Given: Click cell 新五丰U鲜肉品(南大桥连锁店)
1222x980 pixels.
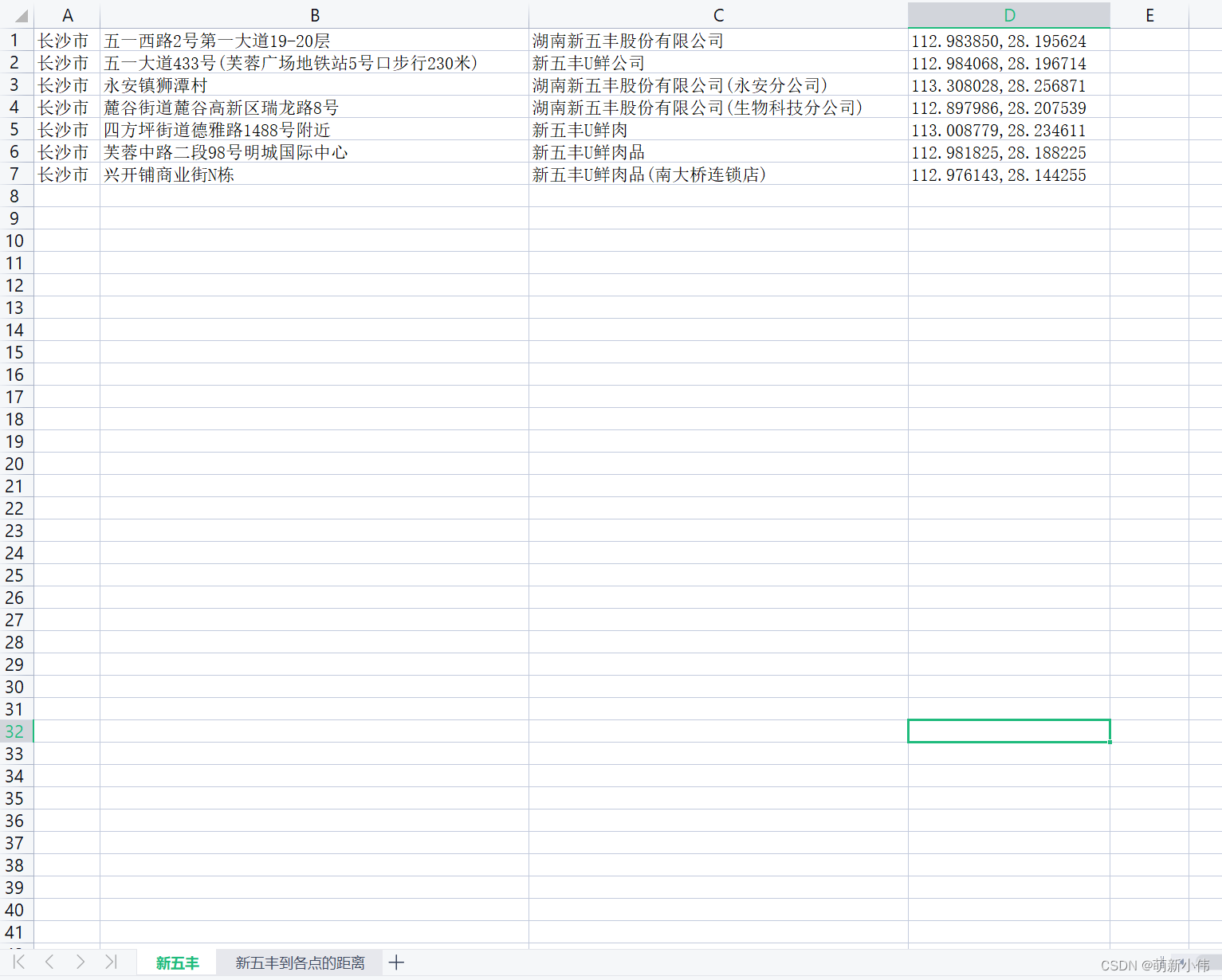Looking at the screenshot, I should click(718, 174).
